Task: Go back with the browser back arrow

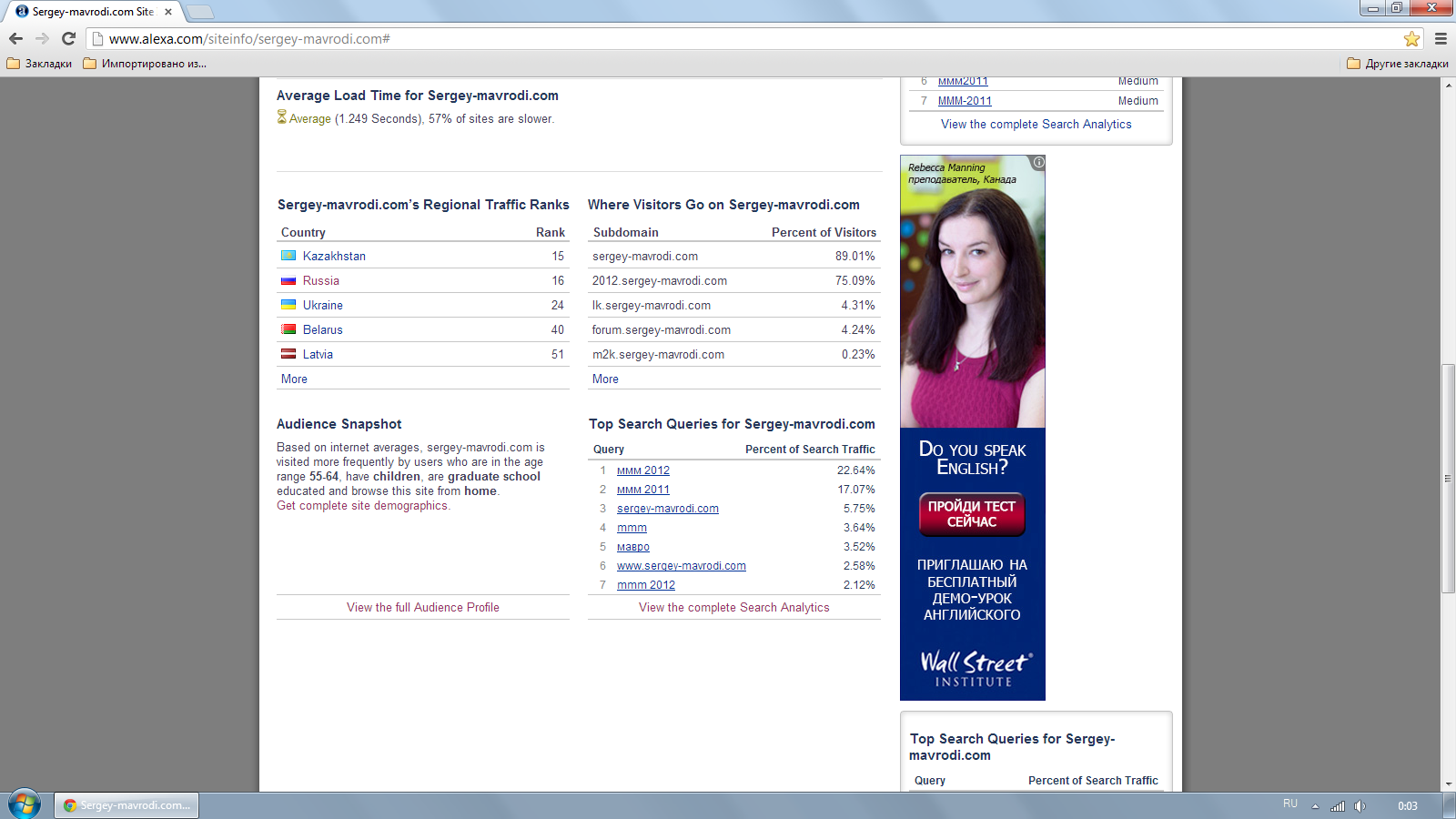Action: click(x=15, y=38)
